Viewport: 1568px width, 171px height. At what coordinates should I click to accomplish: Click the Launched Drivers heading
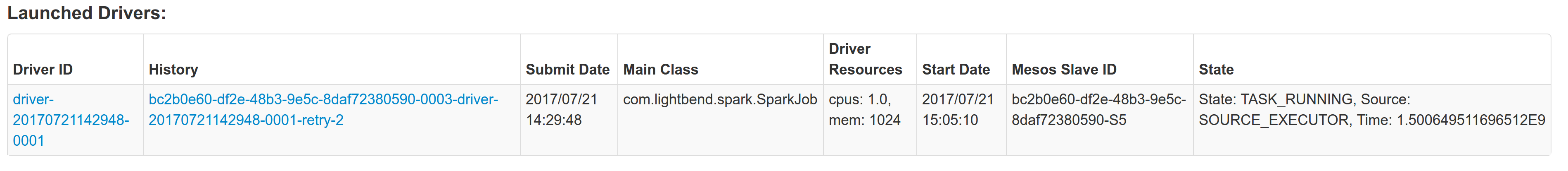pos(86,13)
